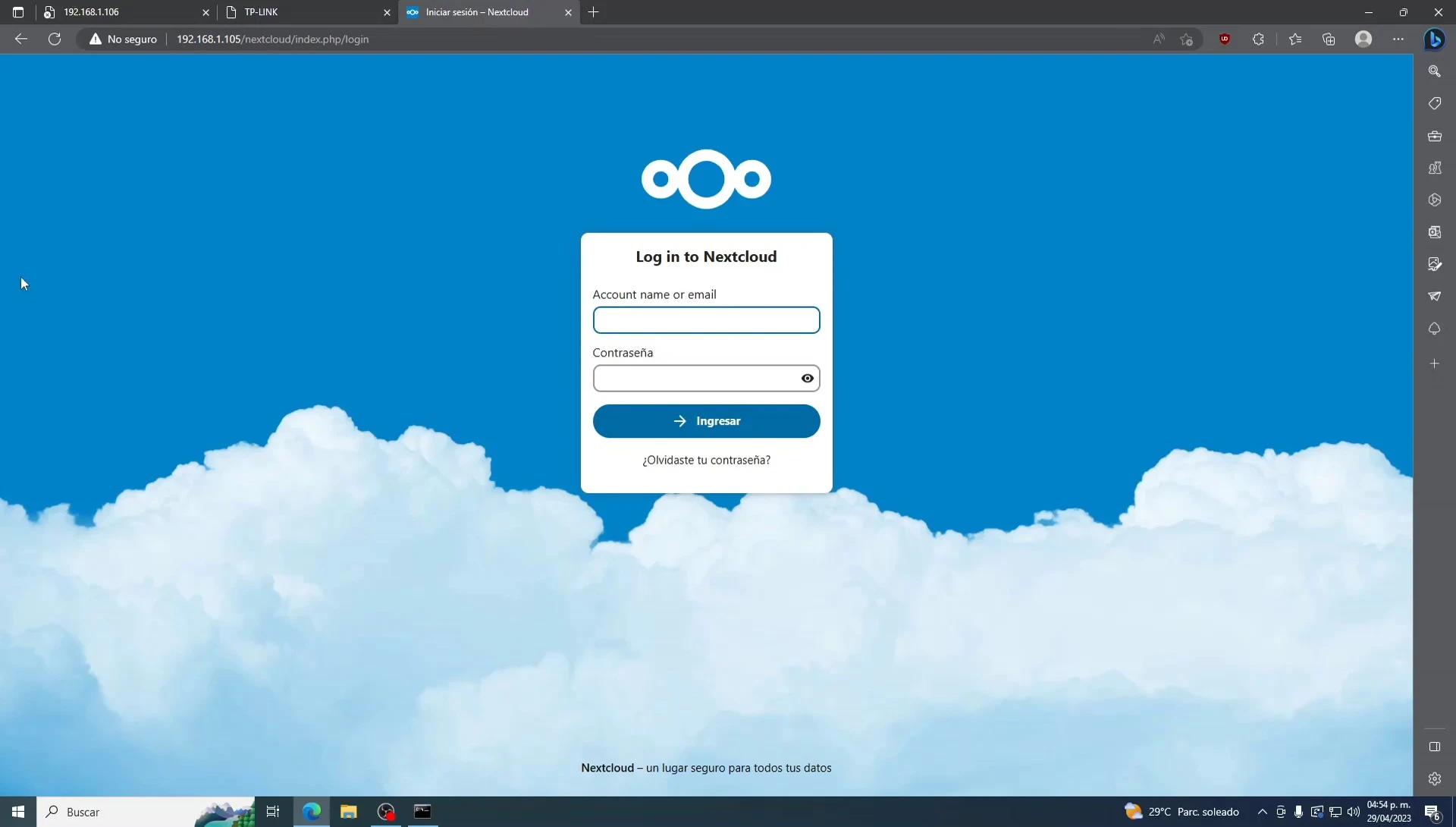Close the 192.168.1.106 tab

[206, 12]
